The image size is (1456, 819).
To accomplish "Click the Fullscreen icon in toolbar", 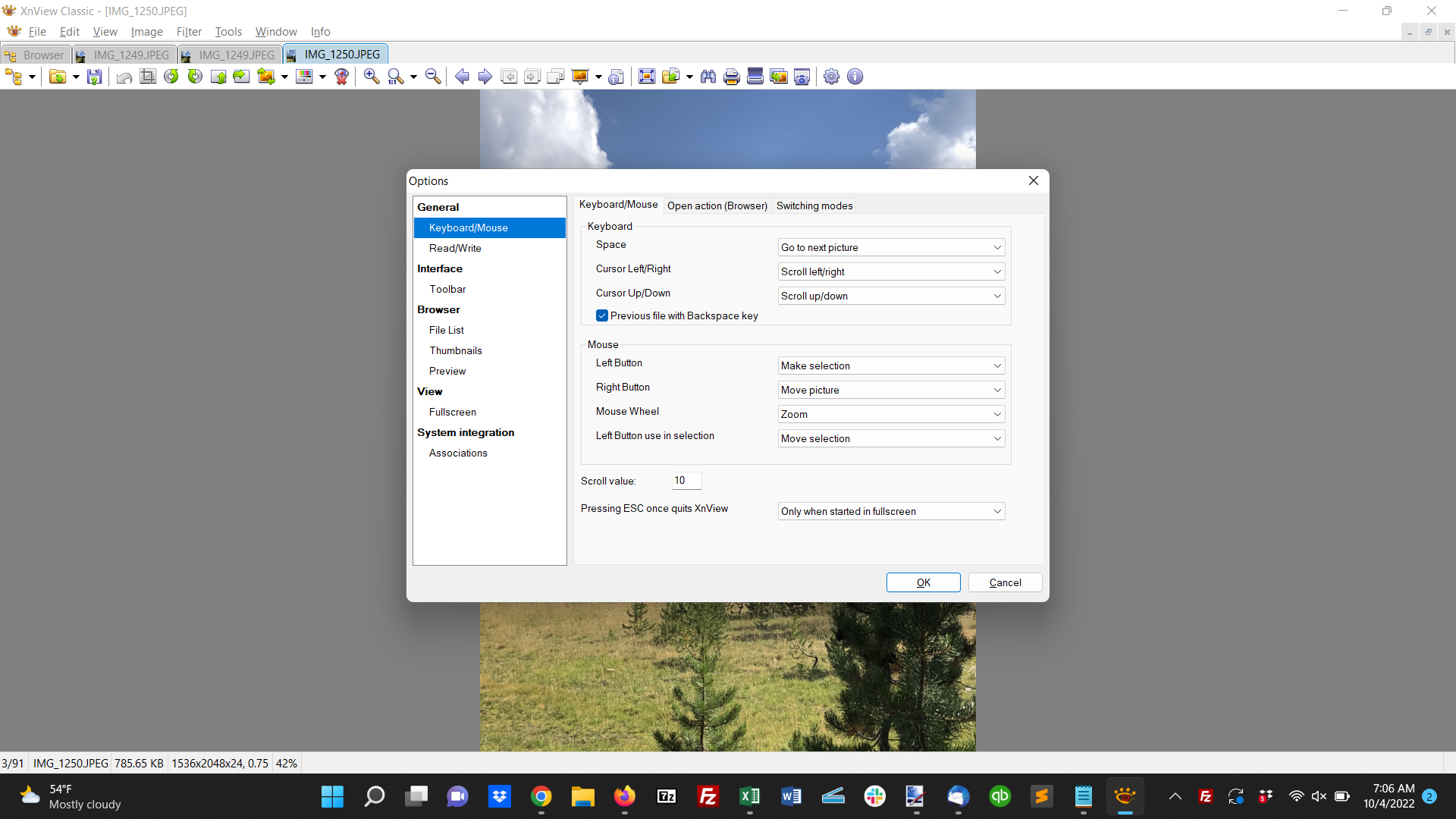I will point(646,77).
